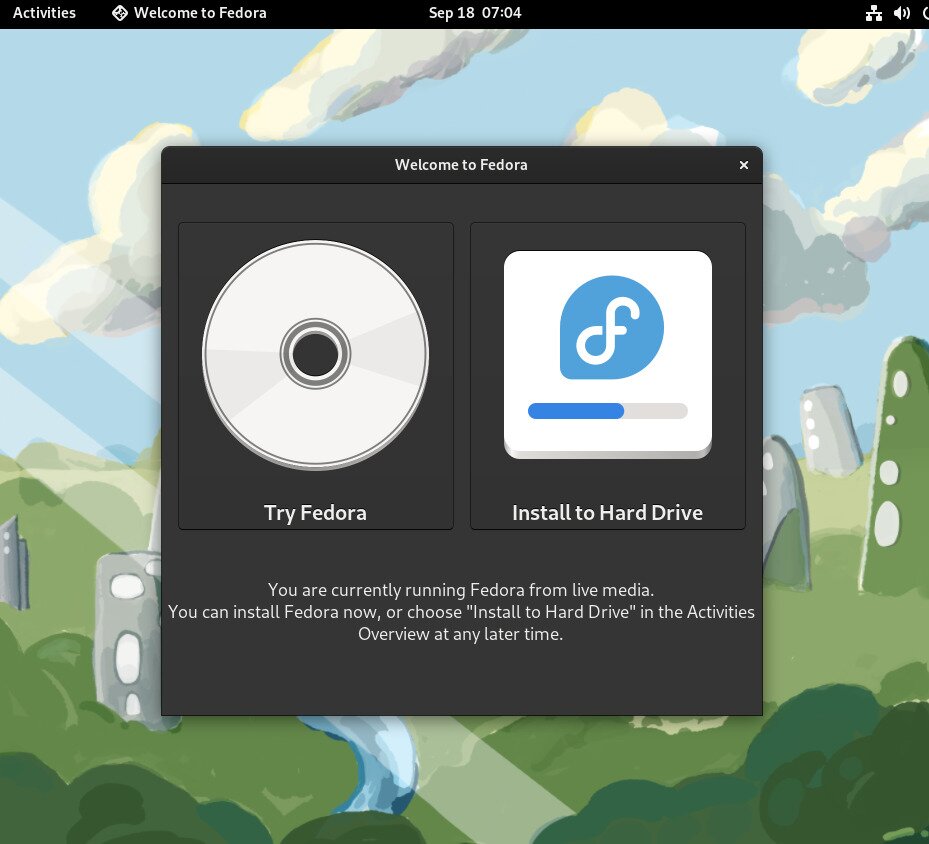Open the Welcome to Fedora app menu label
Viewport: 929px width, 844px height.
pyautogui.click(x=200, y=13)
